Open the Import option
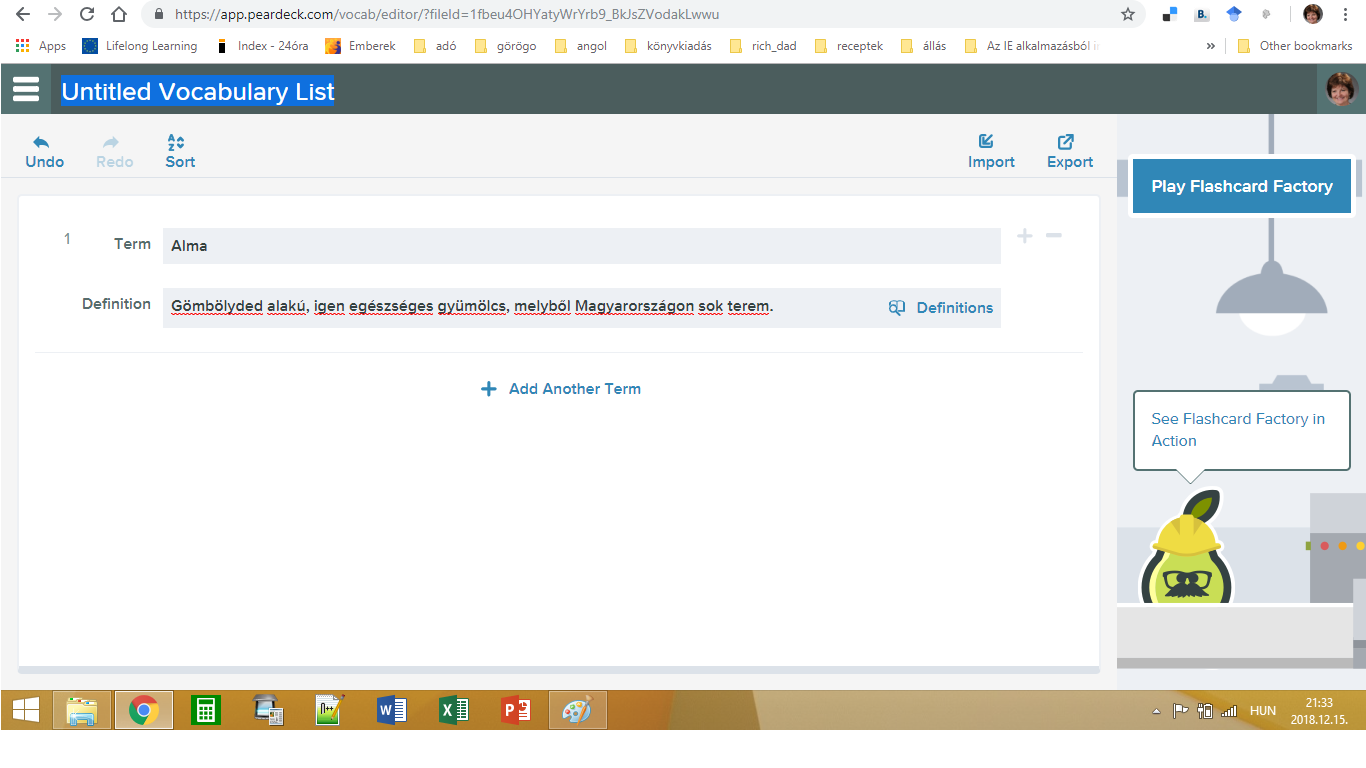 (x=990, y=151)
